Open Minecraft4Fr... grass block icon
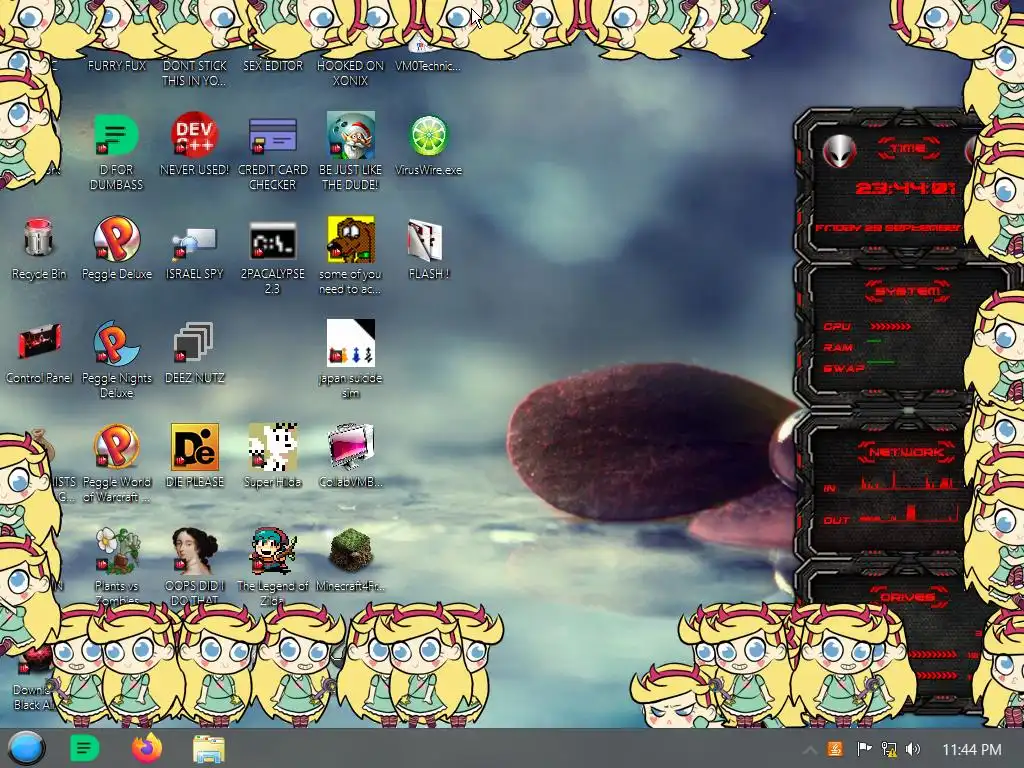The width and height of the screenshot is (1024, 768). pos(351,551)
